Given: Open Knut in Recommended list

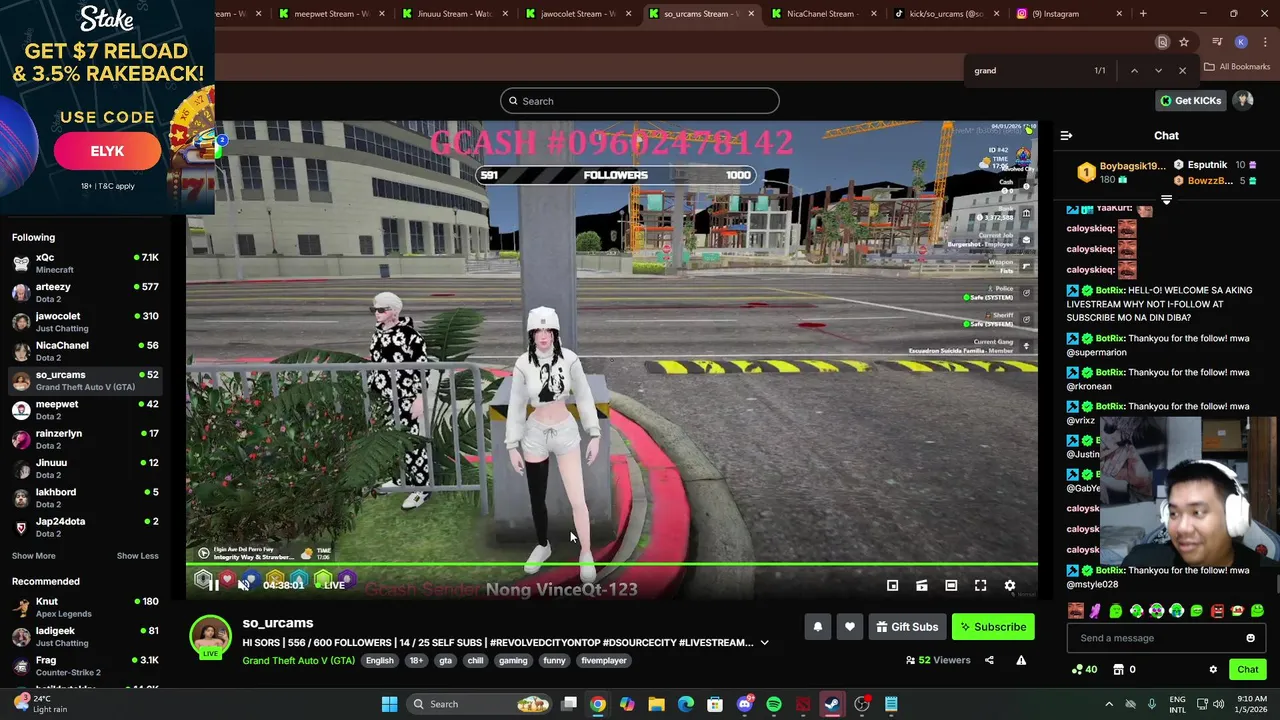Looking at the screenshot, I should (85, 607).
